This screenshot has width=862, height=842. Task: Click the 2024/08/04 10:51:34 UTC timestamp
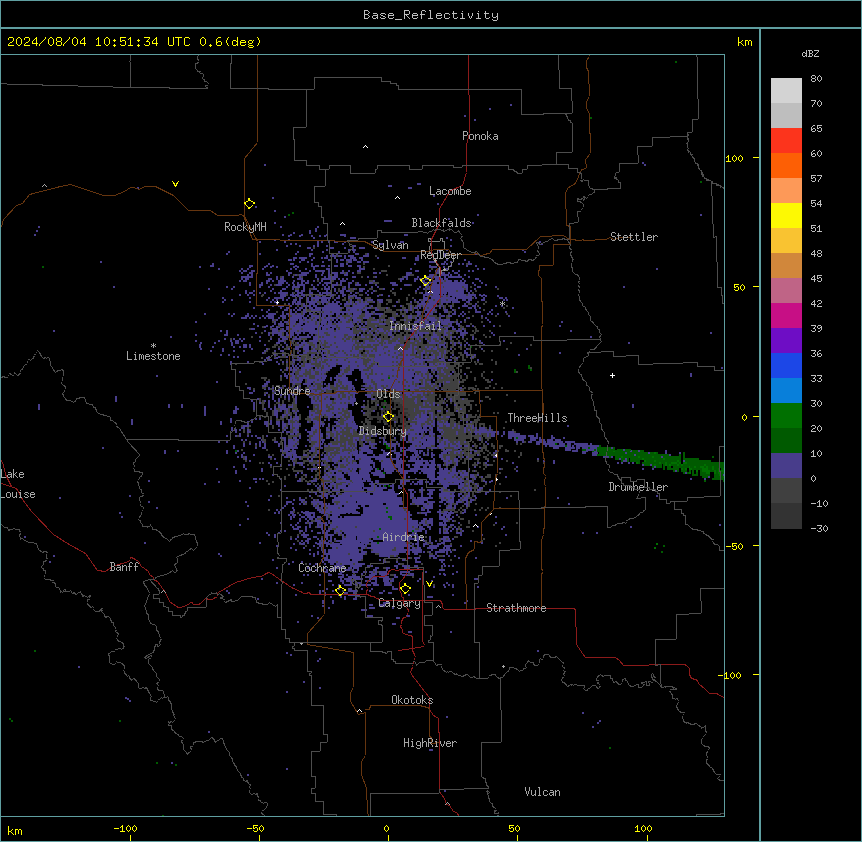tap(99, 42)
